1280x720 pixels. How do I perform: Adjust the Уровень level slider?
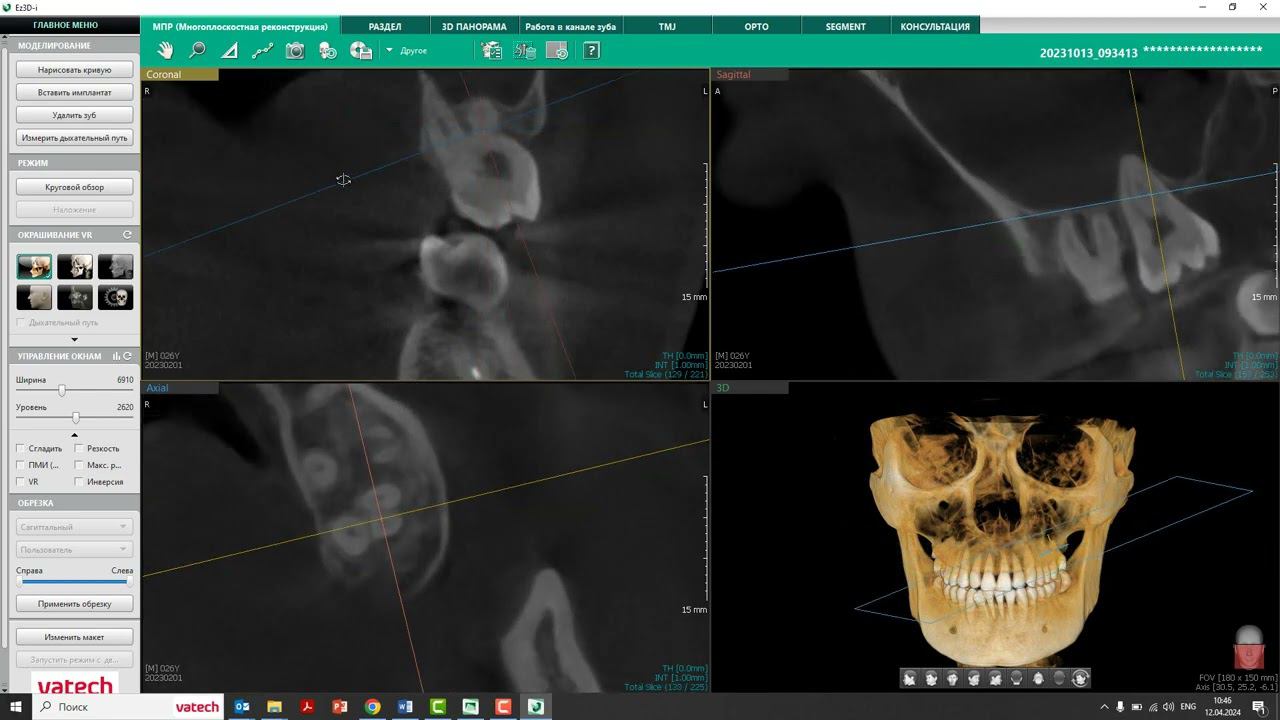coord(76,417)
